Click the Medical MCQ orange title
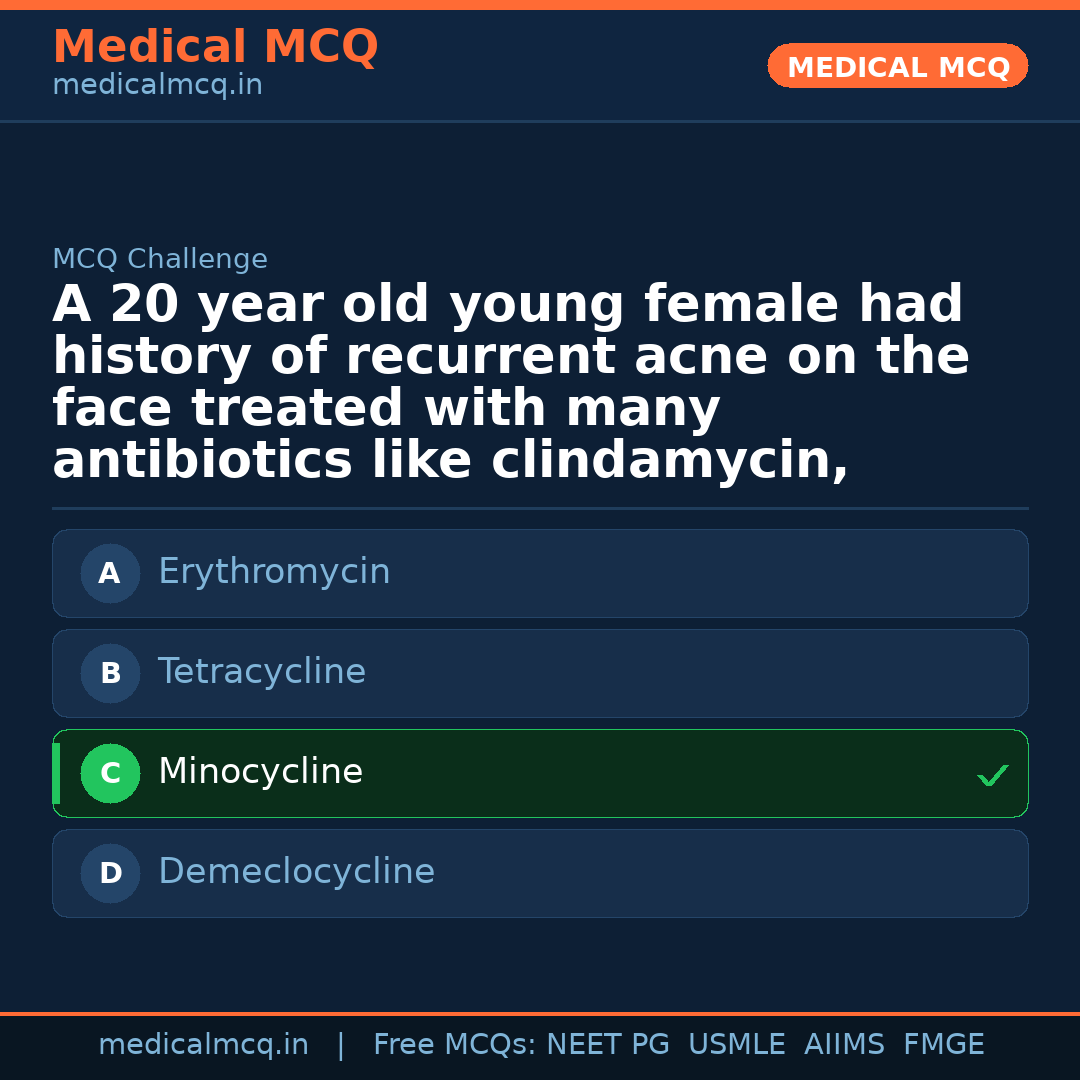 (215, 47)
